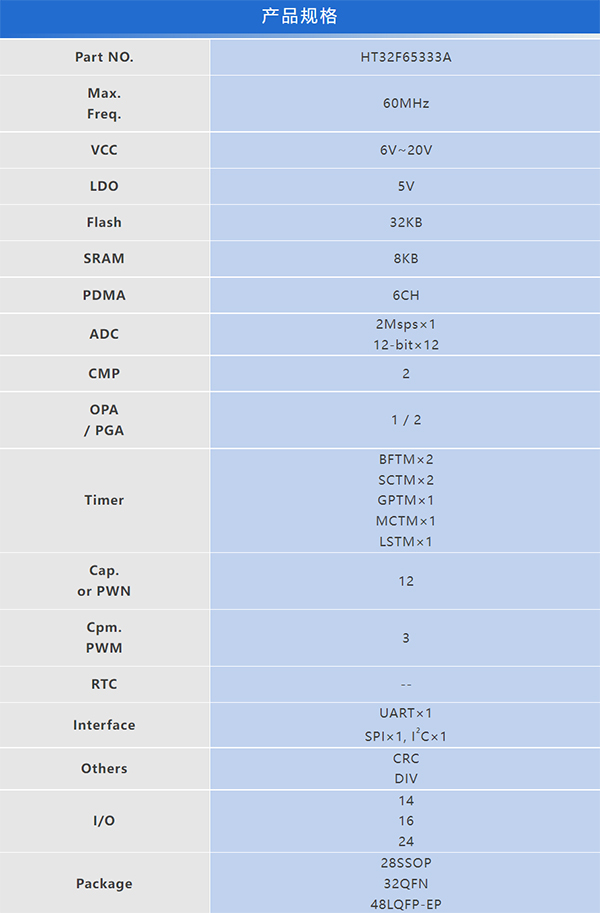The image size is (600, 913).
Task: Click the 32QFN package entry
Action: pyautogui.click(x=405, y=883)
